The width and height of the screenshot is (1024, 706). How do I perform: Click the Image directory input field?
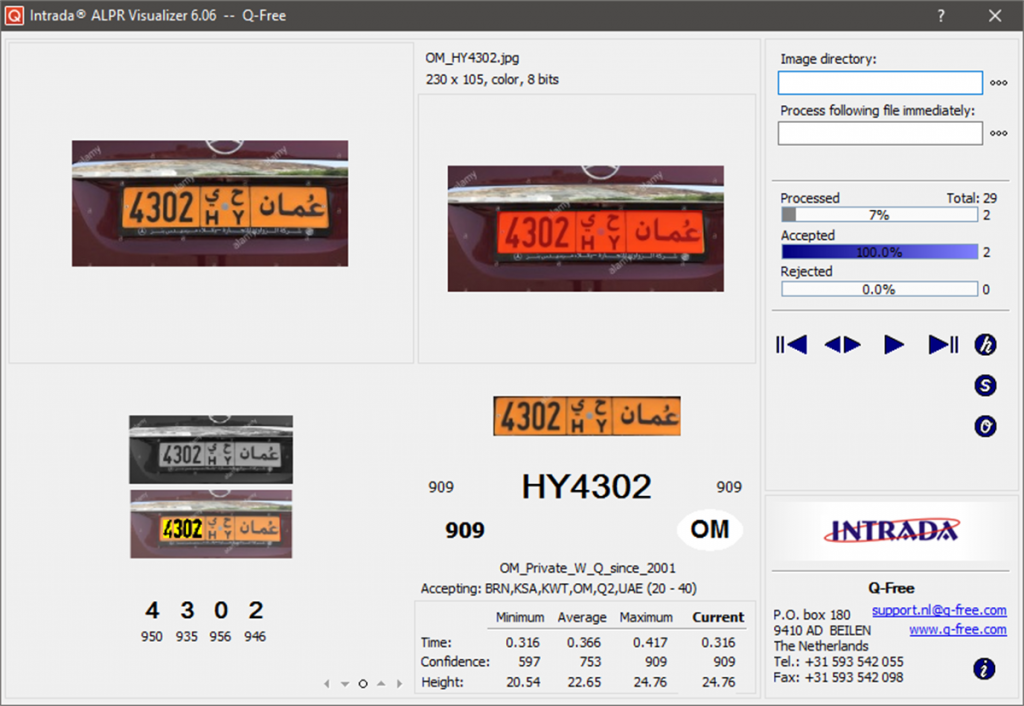click(x=880, y=83)
